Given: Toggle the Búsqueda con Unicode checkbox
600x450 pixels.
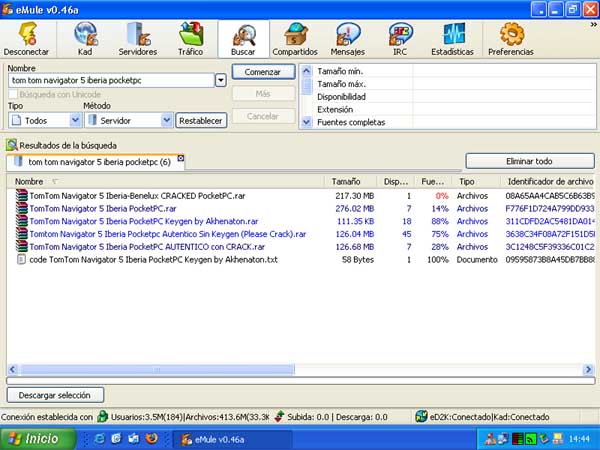Looking at the screenshot, I should coord(13,94).
